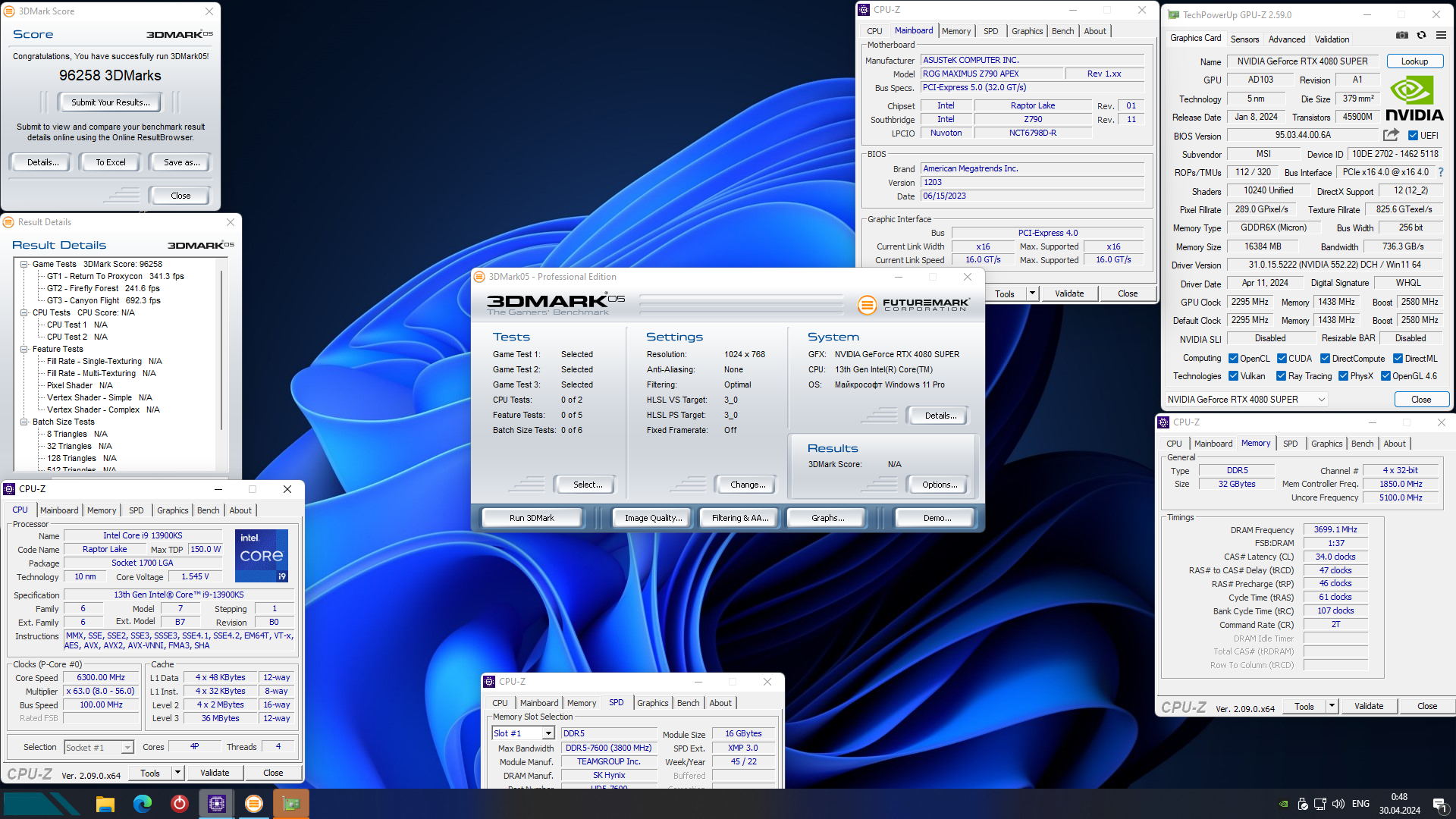Collapse the CPU Tests tree node

tap(24, 313)
